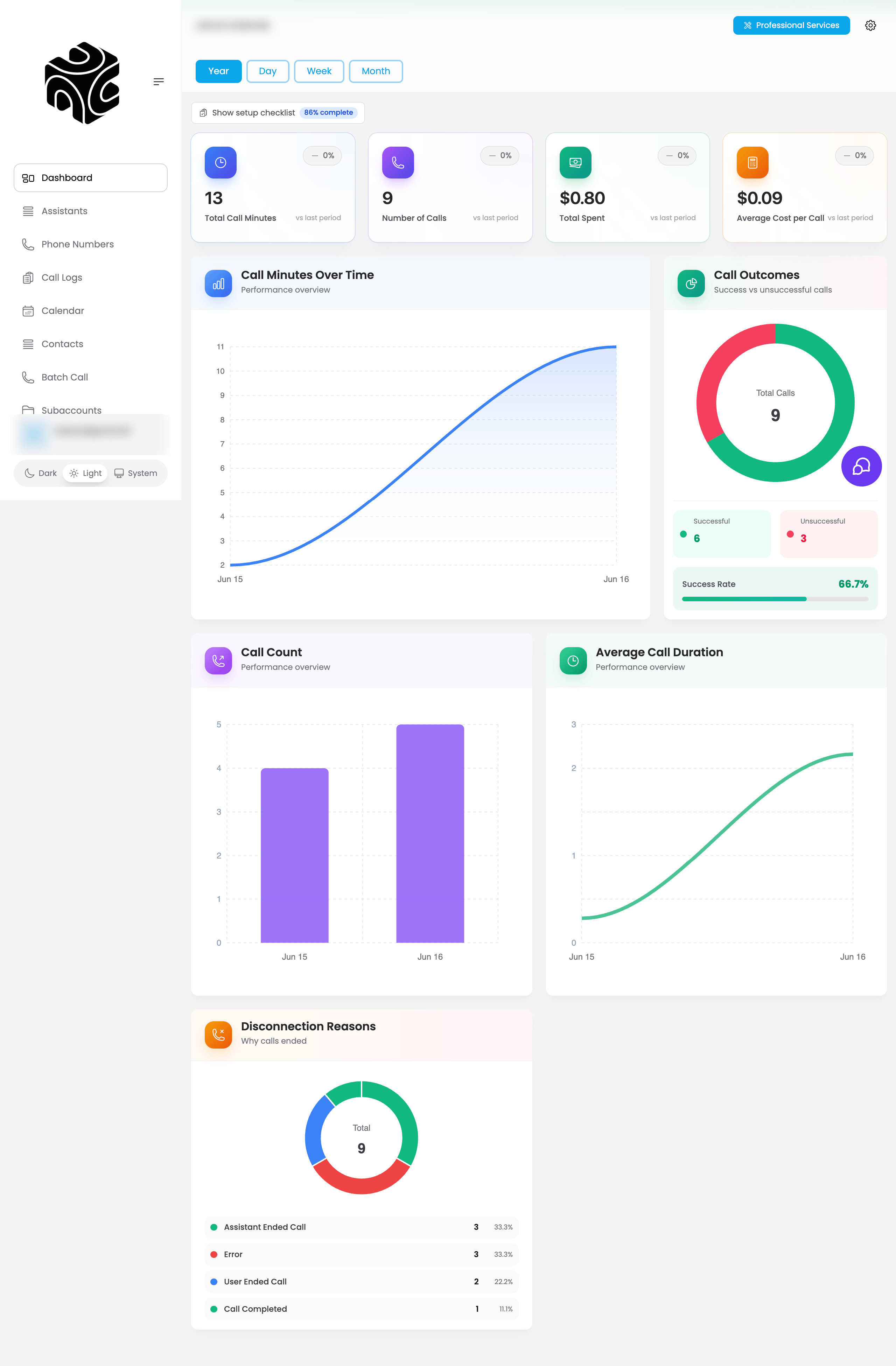Select the Week time range

tap(319, 71)
